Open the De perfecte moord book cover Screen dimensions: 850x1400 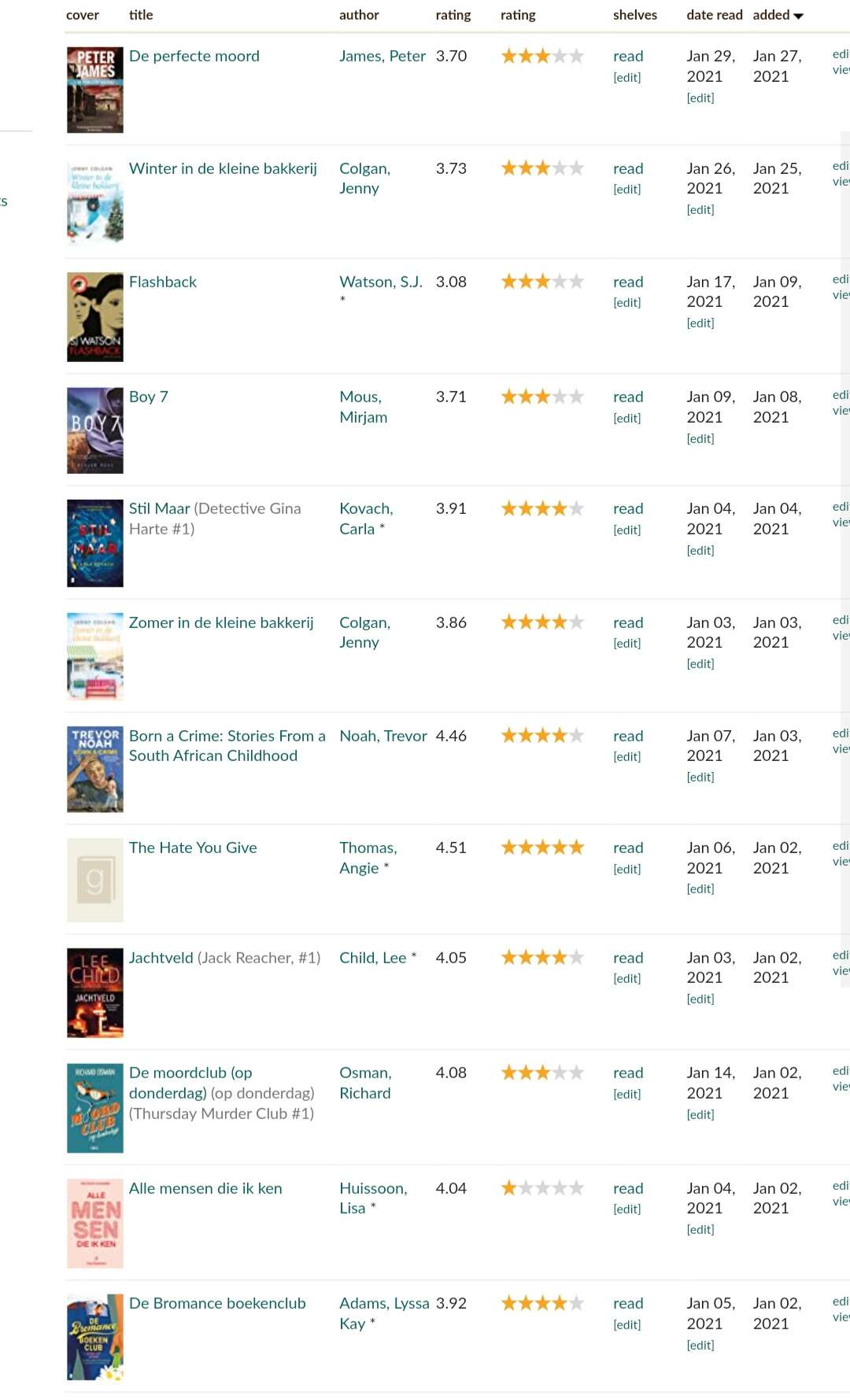coord(95,90)
